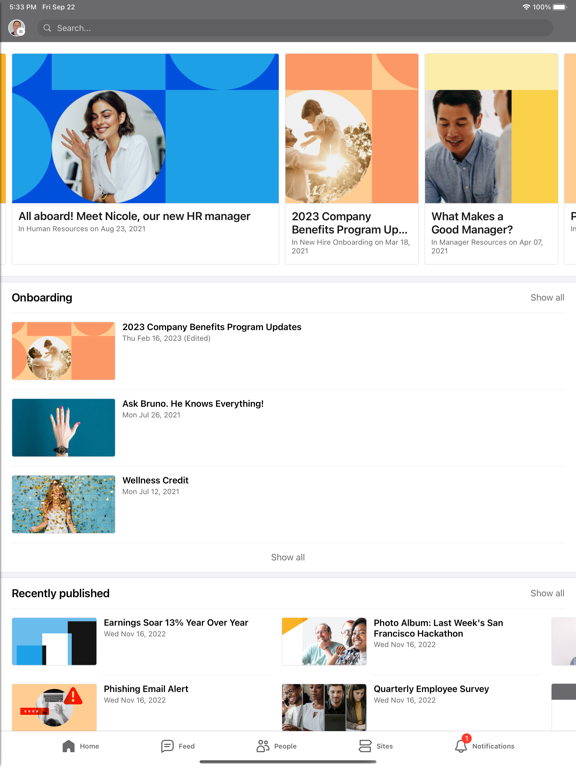The height and width of the screenshot is (768, 576).
Task: Go to Home tab icon
Action: (x=69, y=746)
